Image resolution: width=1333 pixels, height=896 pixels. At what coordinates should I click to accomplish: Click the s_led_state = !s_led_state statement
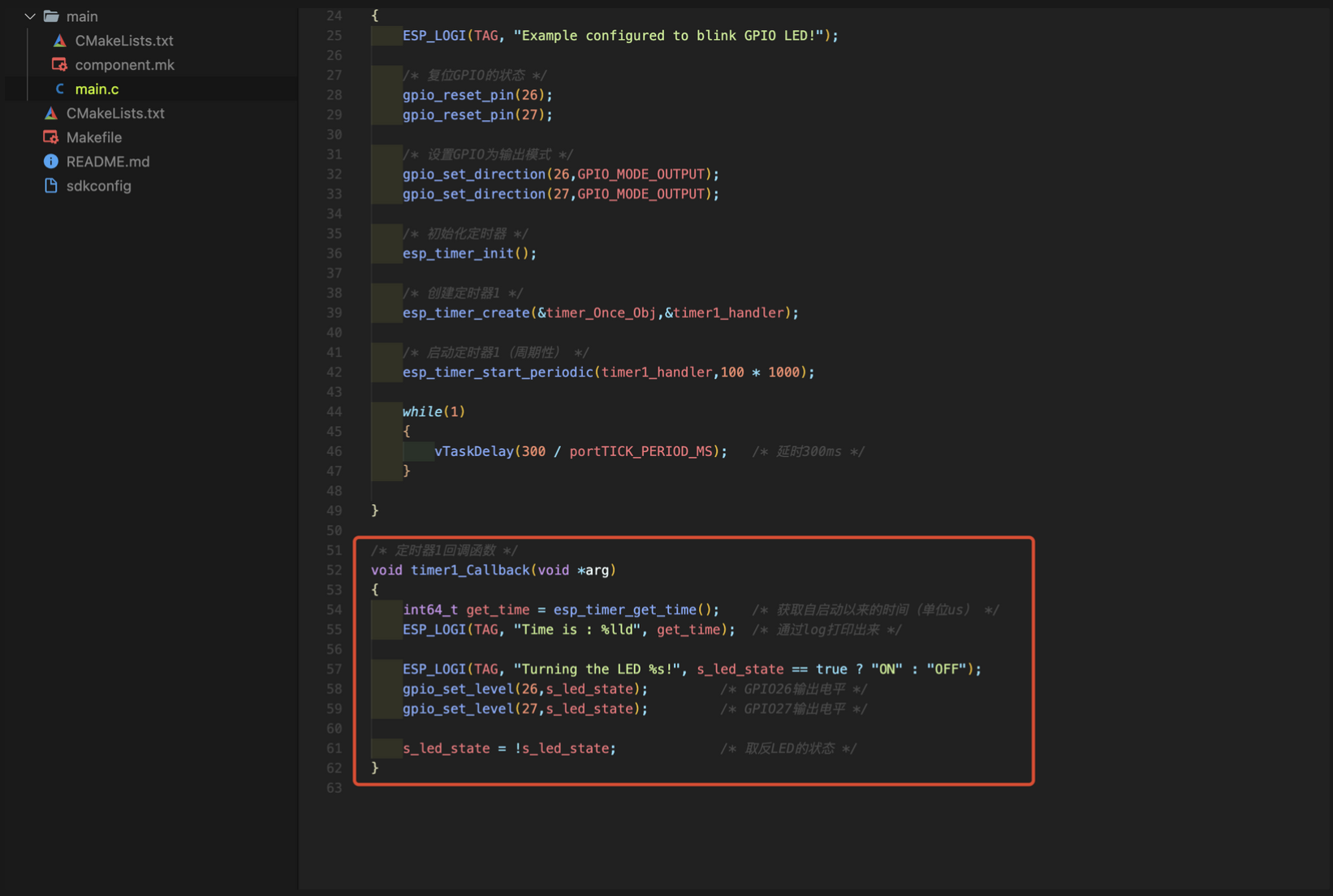509,748
